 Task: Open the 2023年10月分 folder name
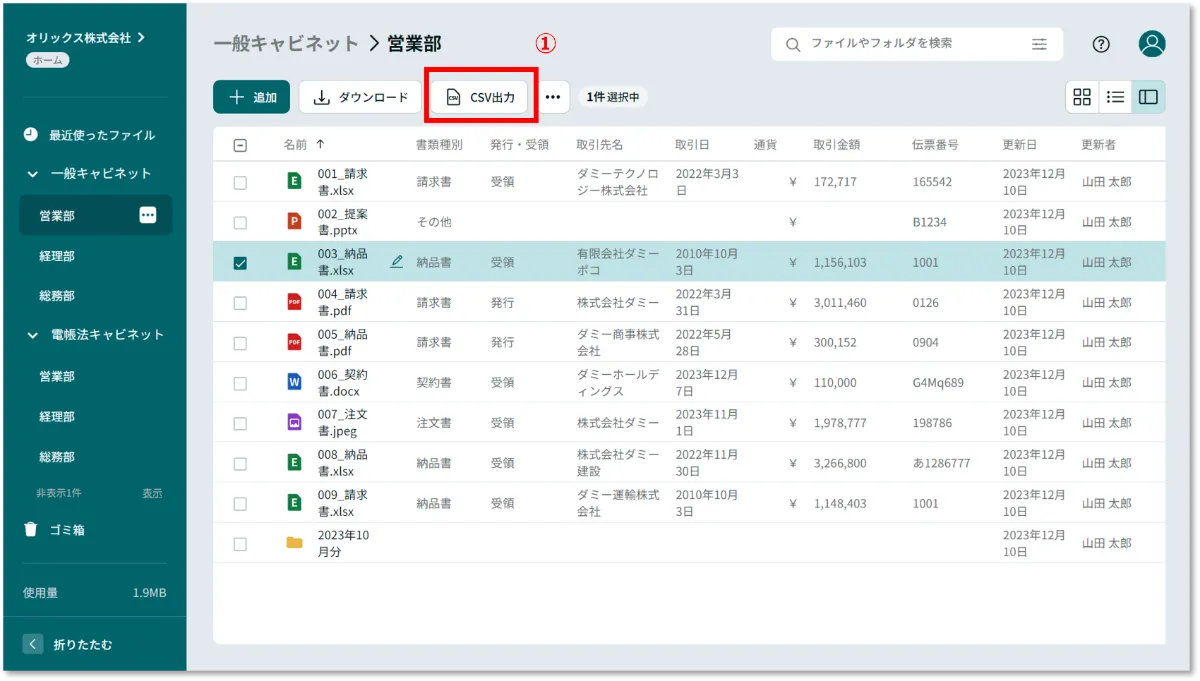pyautogui.click(x=343, y=543)
